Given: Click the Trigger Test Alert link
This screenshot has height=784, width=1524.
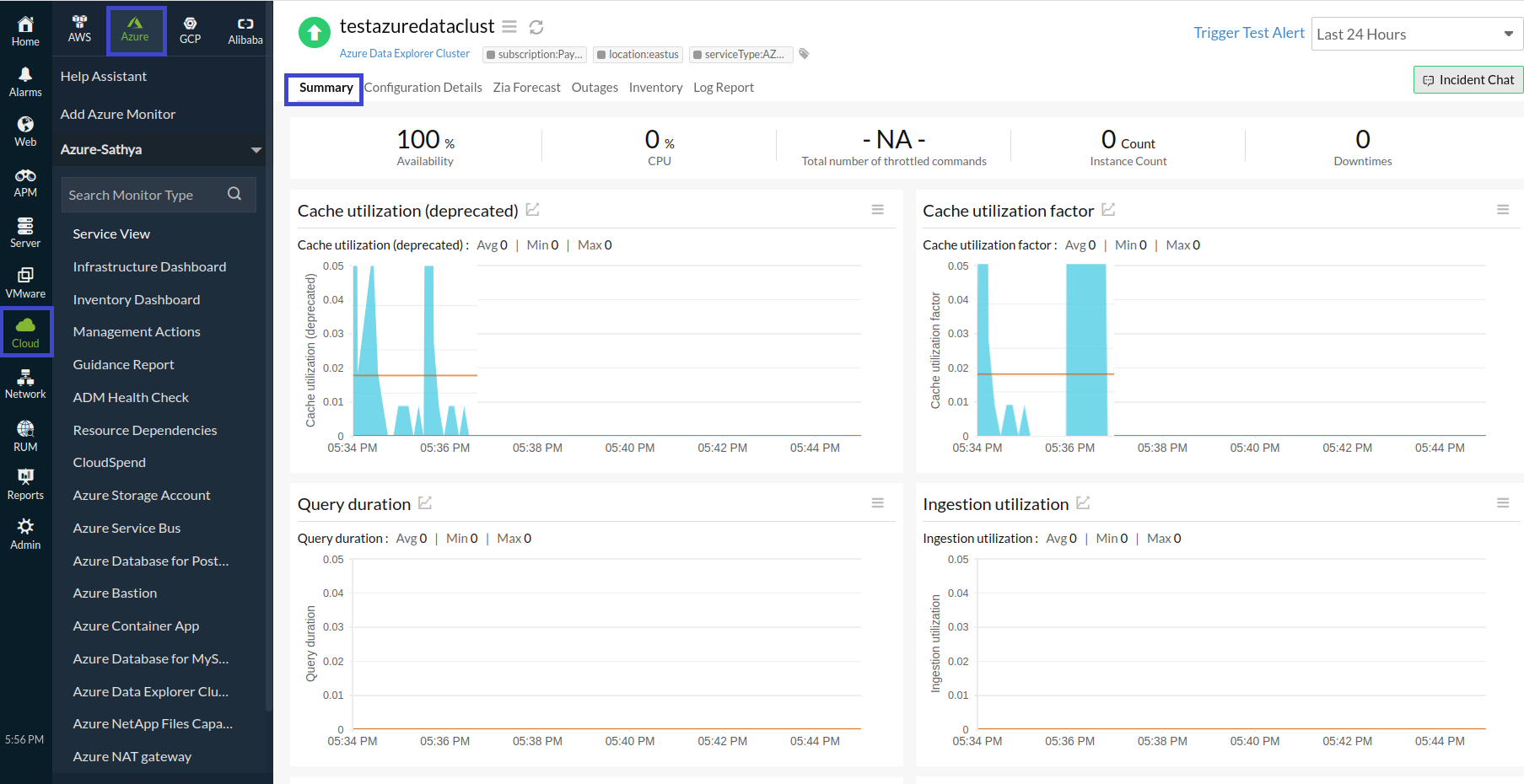Looking at the screenshot, I should point(1248,33).
